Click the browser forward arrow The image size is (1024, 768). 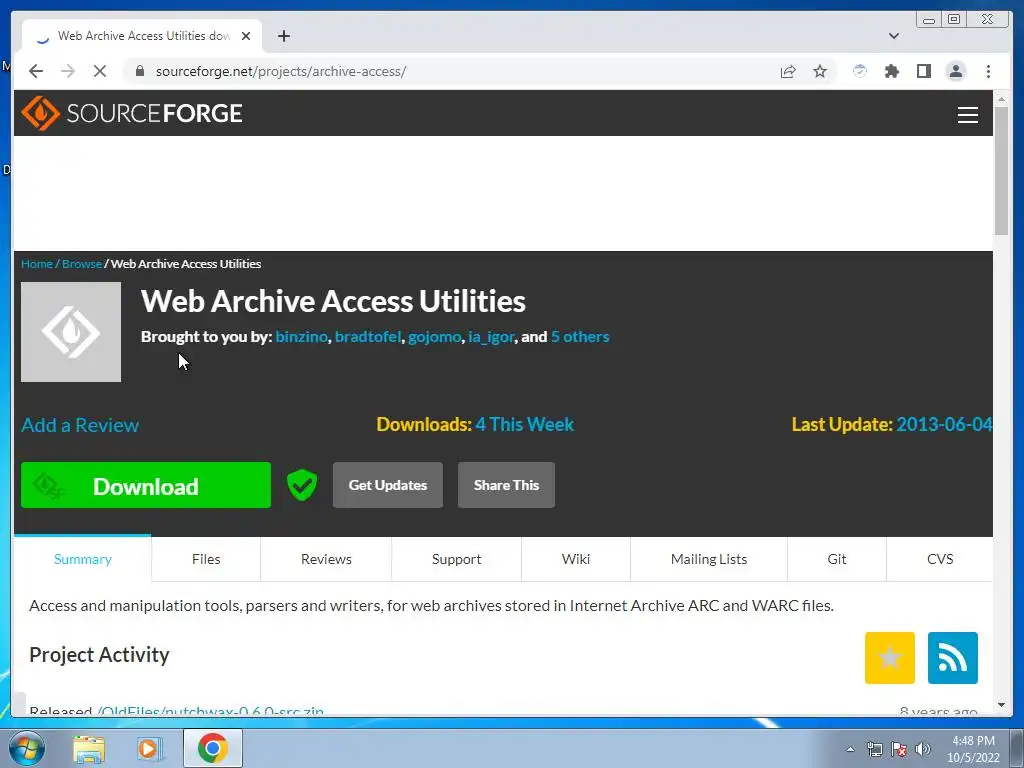click(x=68, y=71)
